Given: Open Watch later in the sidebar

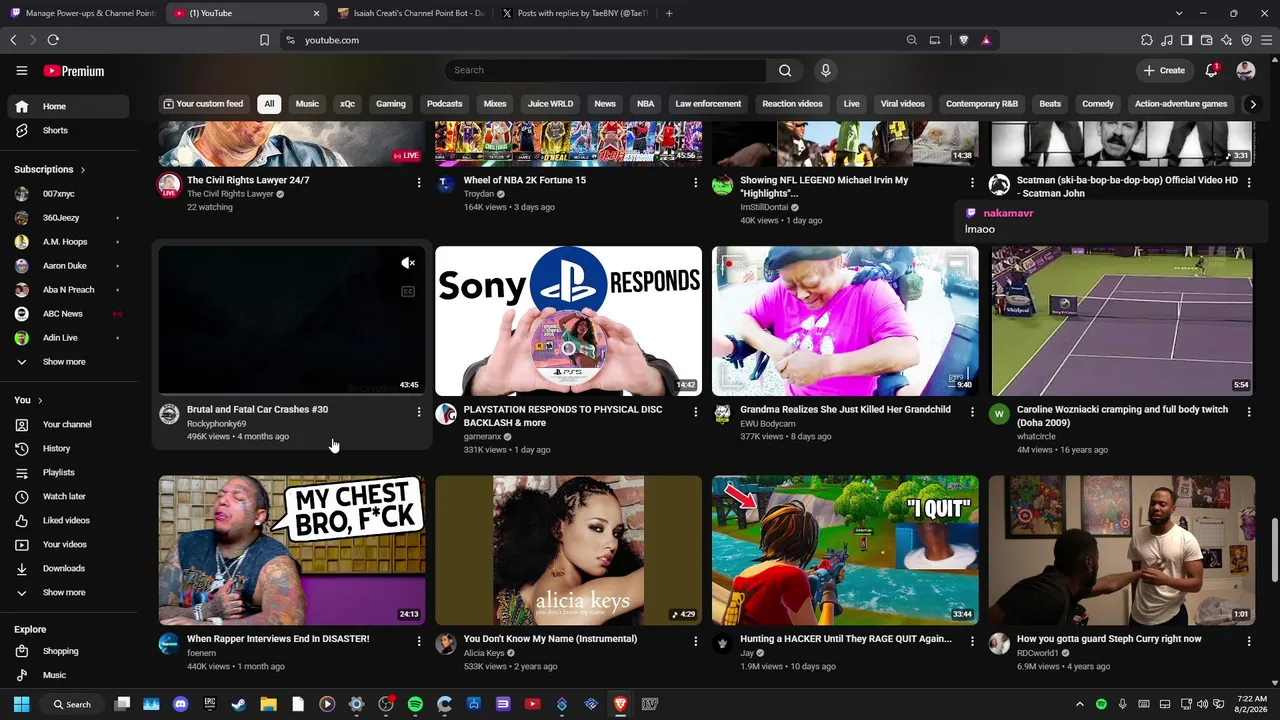Looking at the screenshot, I should tap(66, 496).
